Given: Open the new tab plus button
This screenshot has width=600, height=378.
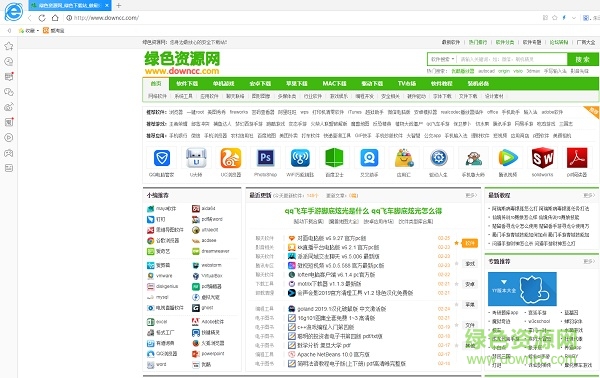Looking at the screenshot, I should pyautogui.click(x=119, y=5).
